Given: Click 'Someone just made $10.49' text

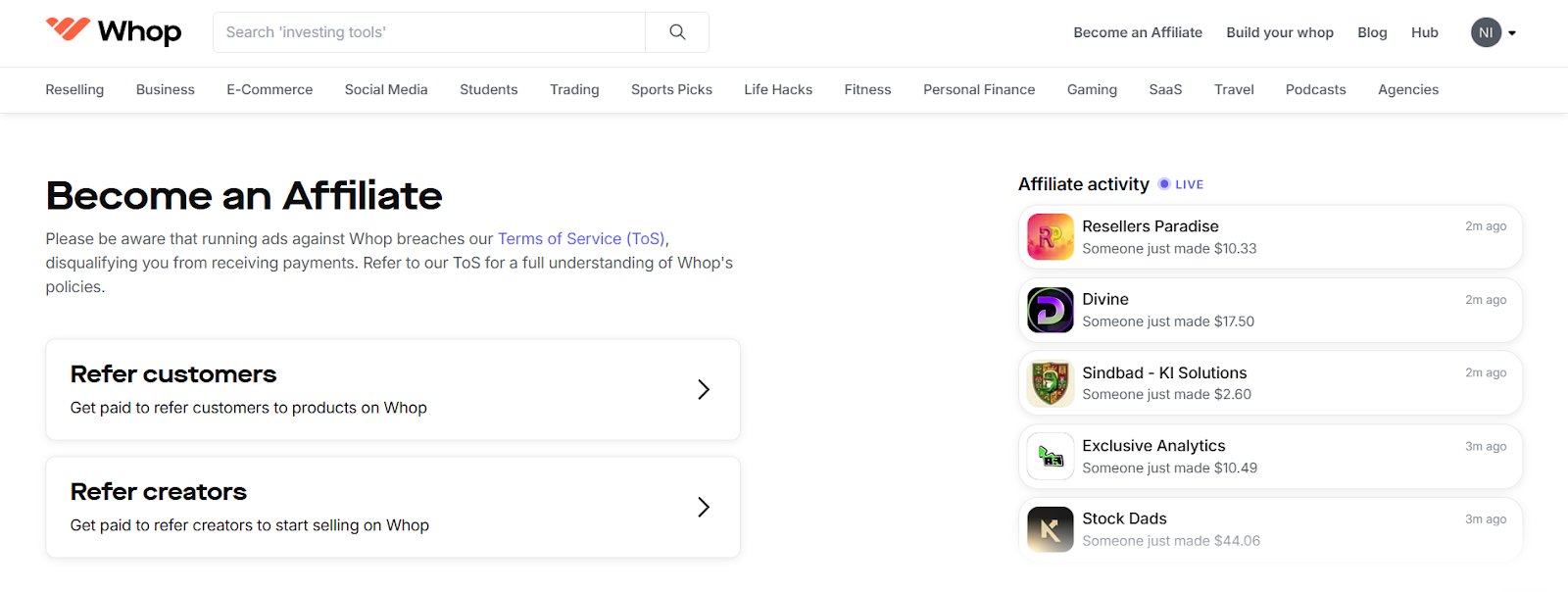Looking at the screenshot, I should click(x=1169, y=468).
